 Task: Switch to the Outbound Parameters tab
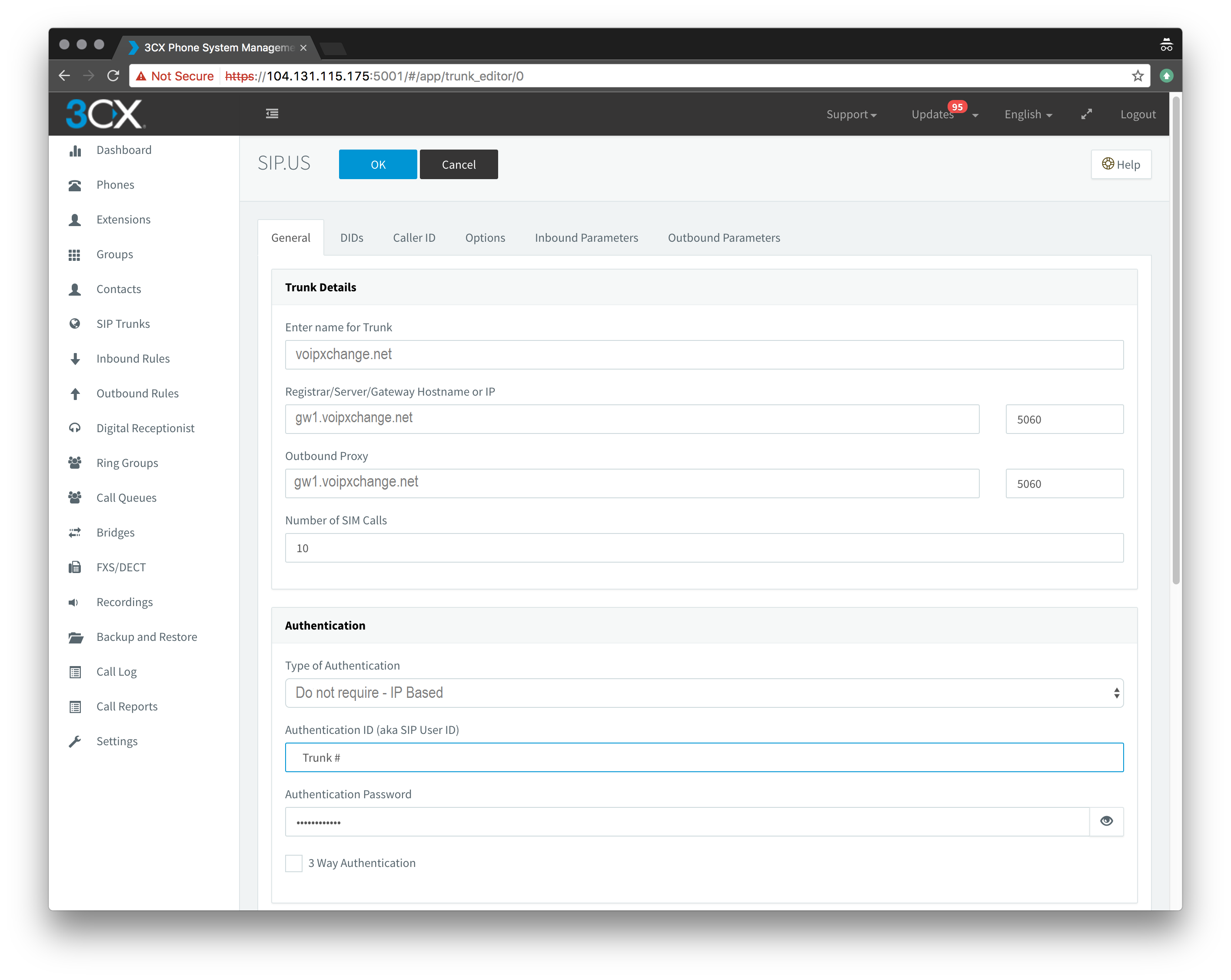[724, 237]
